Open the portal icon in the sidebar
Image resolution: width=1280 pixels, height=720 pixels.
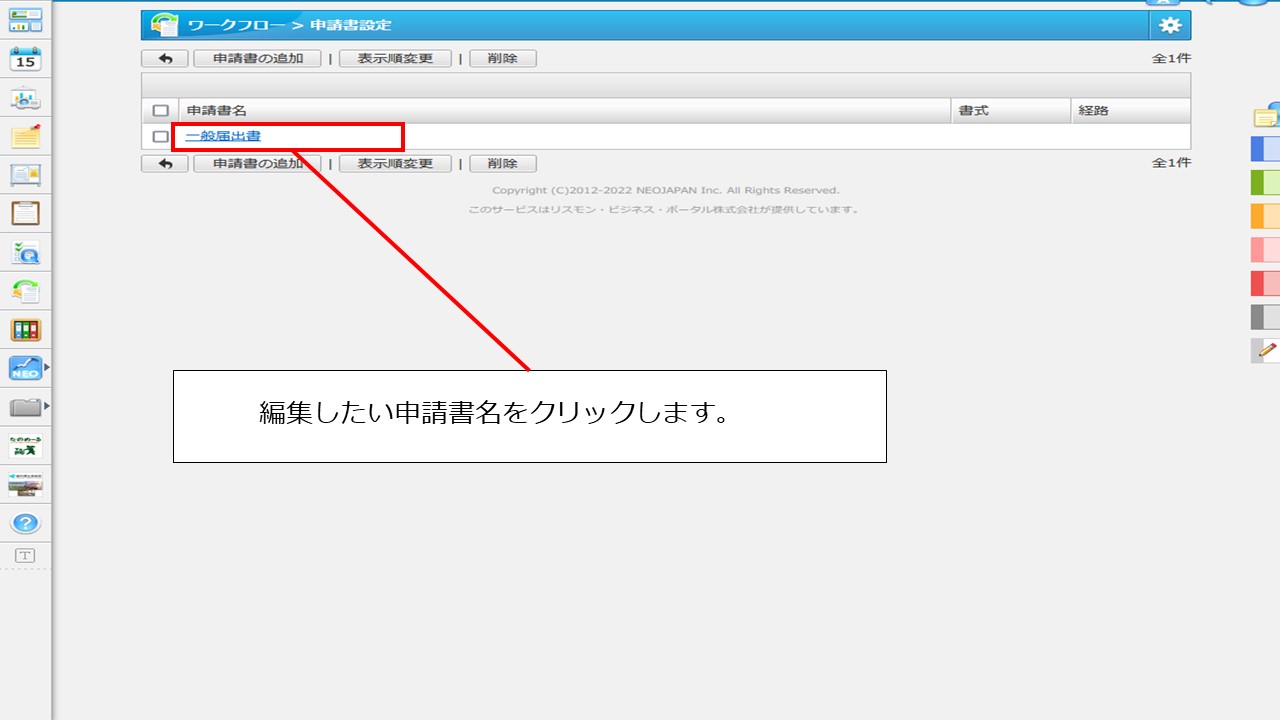[25, 19]
